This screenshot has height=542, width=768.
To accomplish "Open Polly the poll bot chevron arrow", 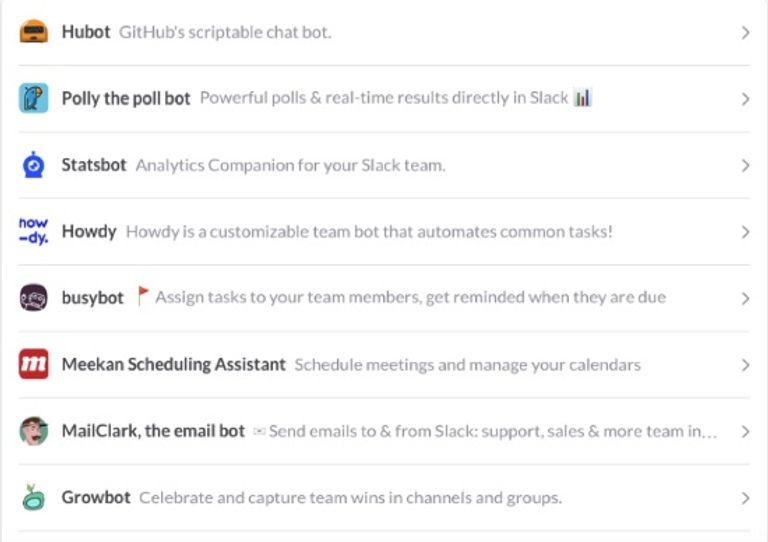I will coord(745,99).
